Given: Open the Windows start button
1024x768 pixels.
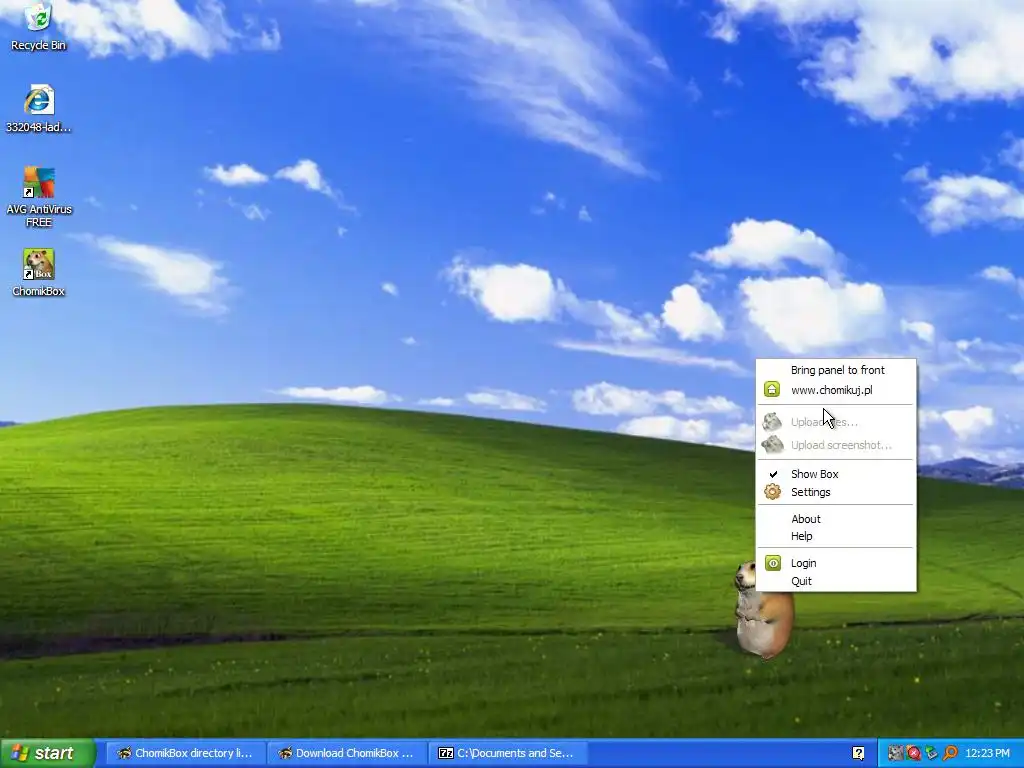Looking at the screenshot, I should click(47, 753).
